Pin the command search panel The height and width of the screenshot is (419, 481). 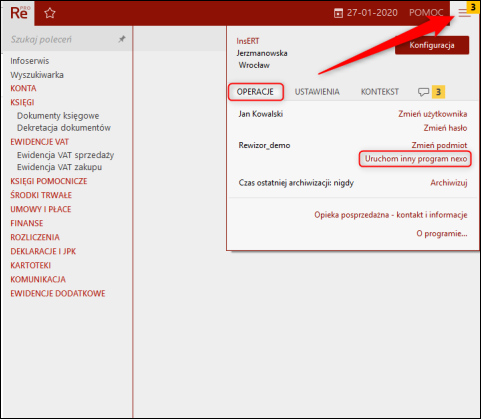point(122,39)
